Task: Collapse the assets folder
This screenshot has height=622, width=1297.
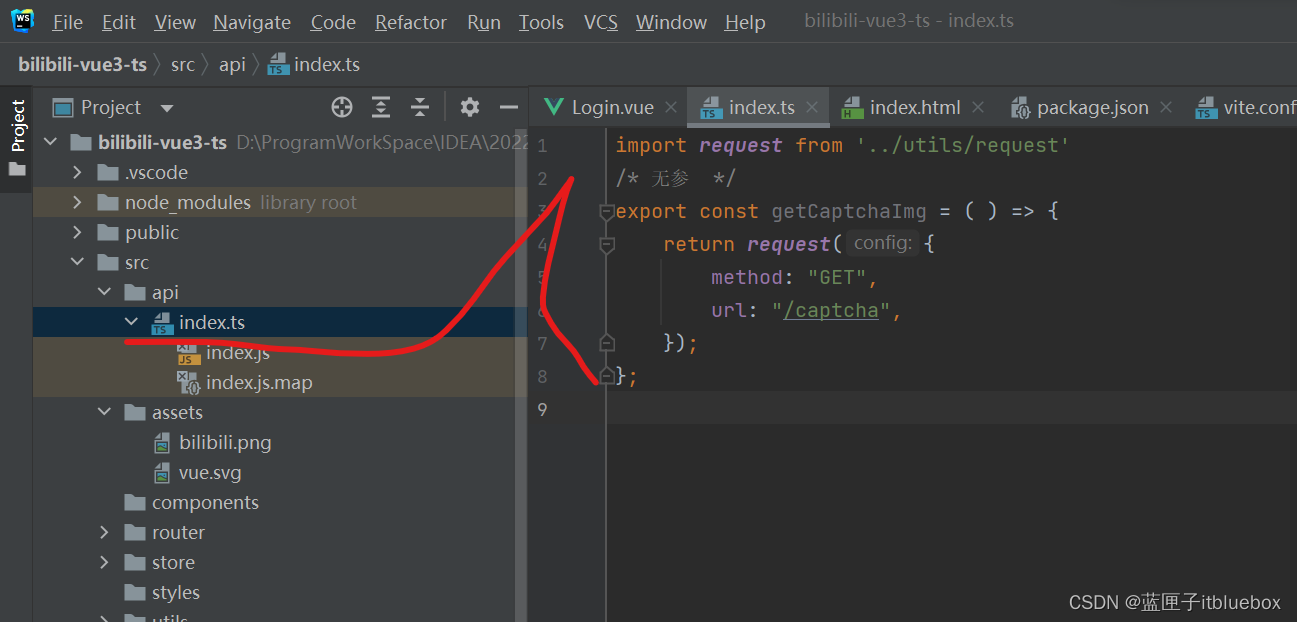Action: tap(105, 413)
